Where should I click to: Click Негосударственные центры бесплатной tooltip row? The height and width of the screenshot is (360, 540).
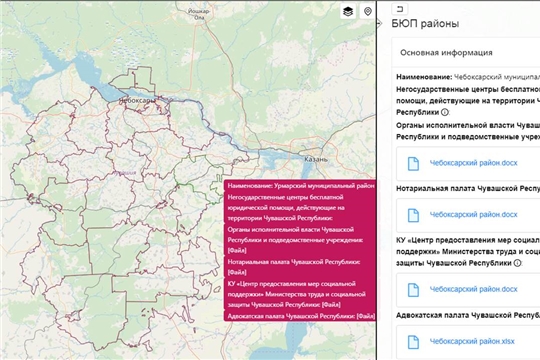300,208
